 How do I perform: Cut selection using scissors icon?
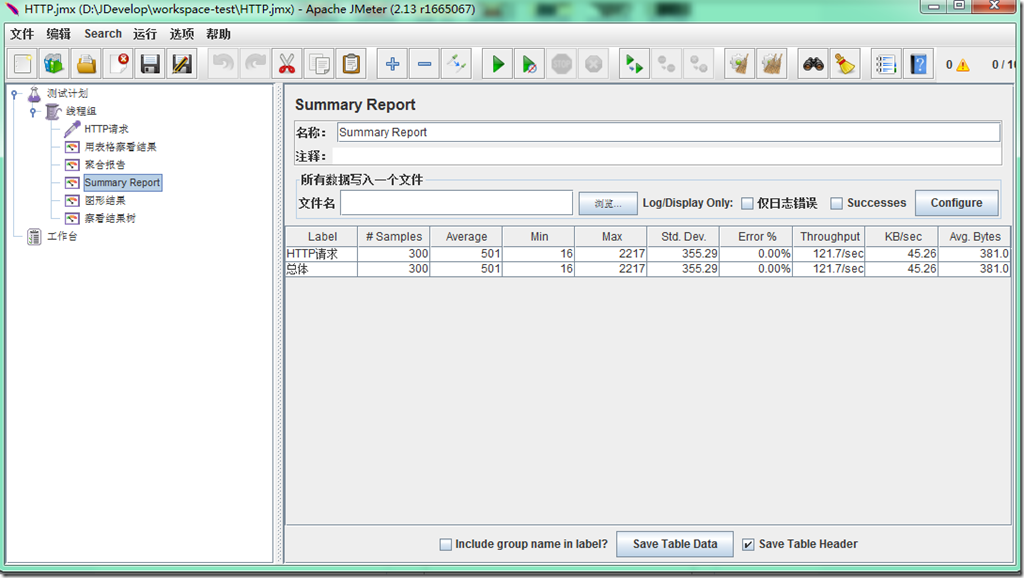287,64
